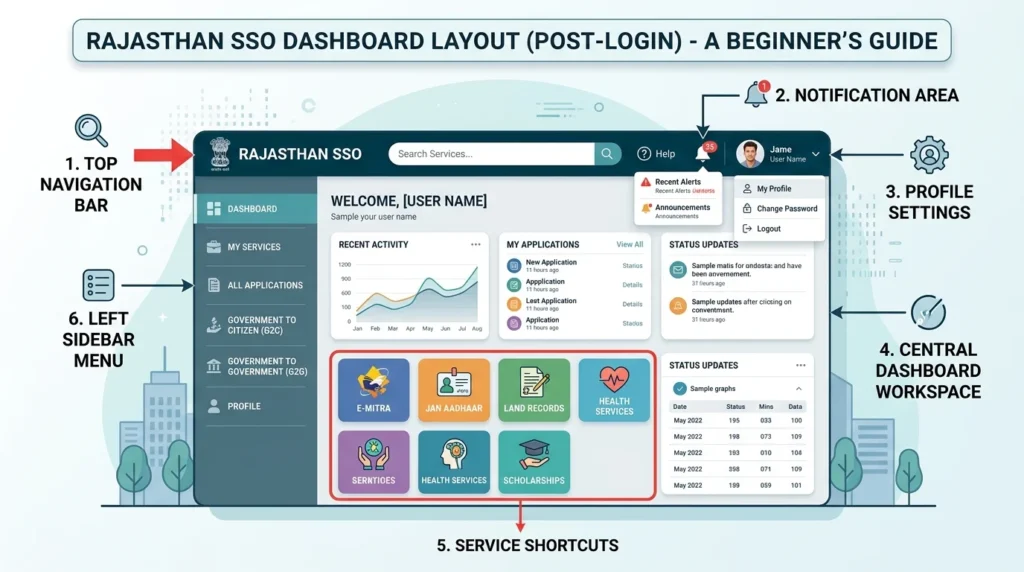This screenshot has height=572, width=1024.
Task: Collapse the Sample graphs section chevron
Action: [799, 389]
